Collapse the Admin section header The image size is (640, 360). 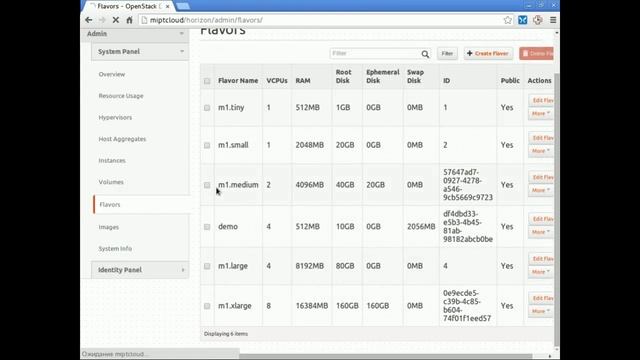pyautogui.click(x=135, y=34)
